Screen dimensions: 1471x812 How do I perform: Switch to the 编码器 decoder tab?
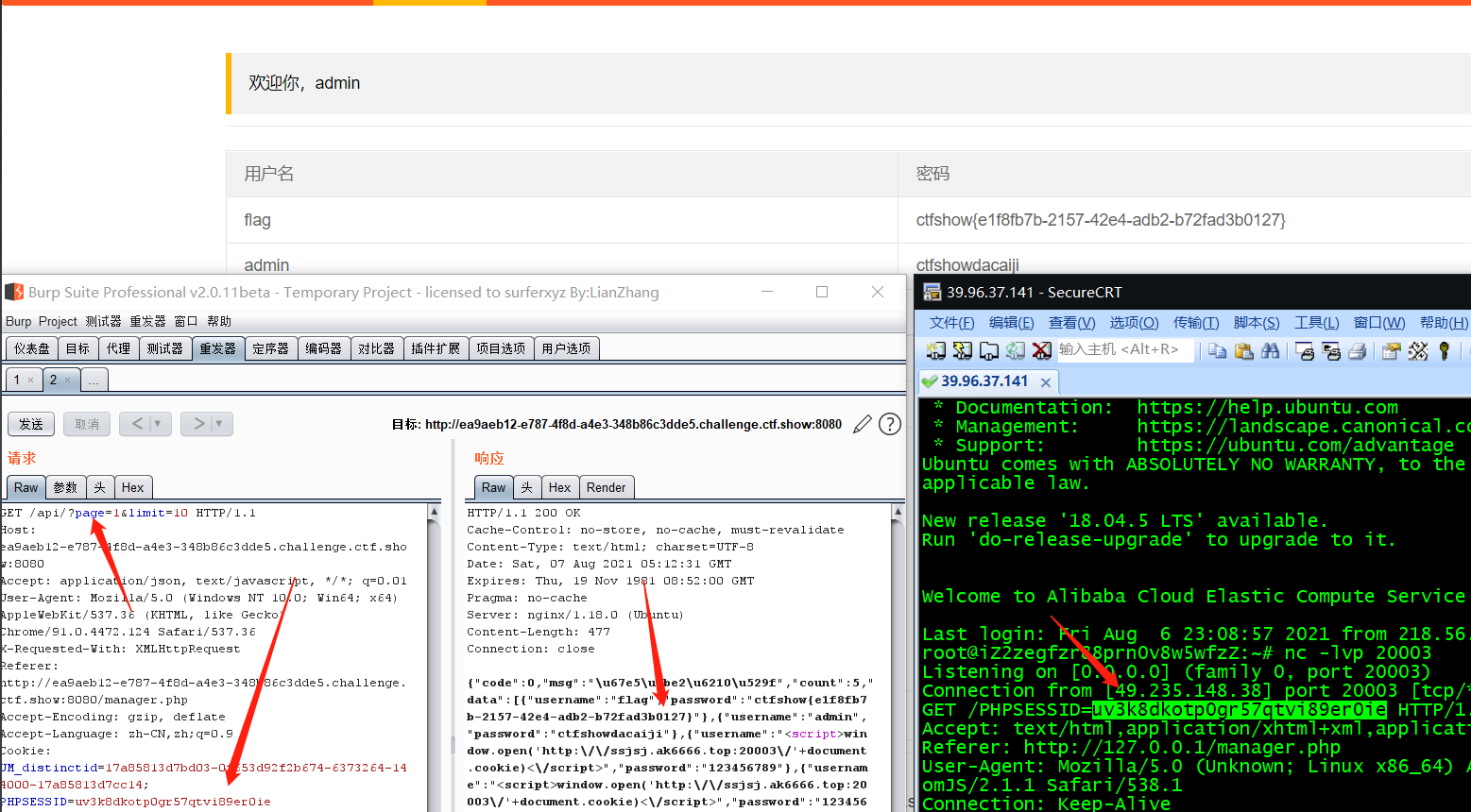click(x=323, y=348)
